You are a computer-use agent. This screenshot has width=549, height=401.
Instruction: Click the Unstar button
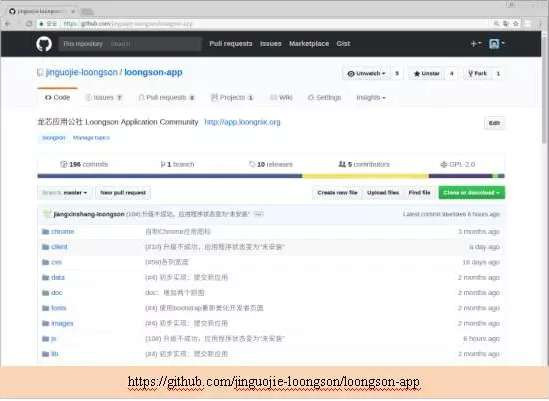click(x=426, y=74)
